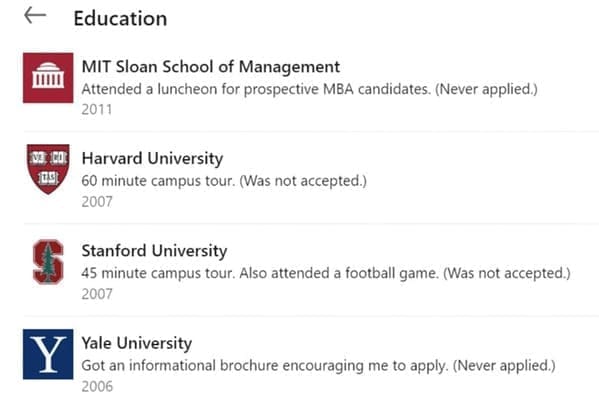Viewport: 599px width, 409px height.
Task: Click "(Was not accepted.)" note for Harvard
Action: point(303,181)
